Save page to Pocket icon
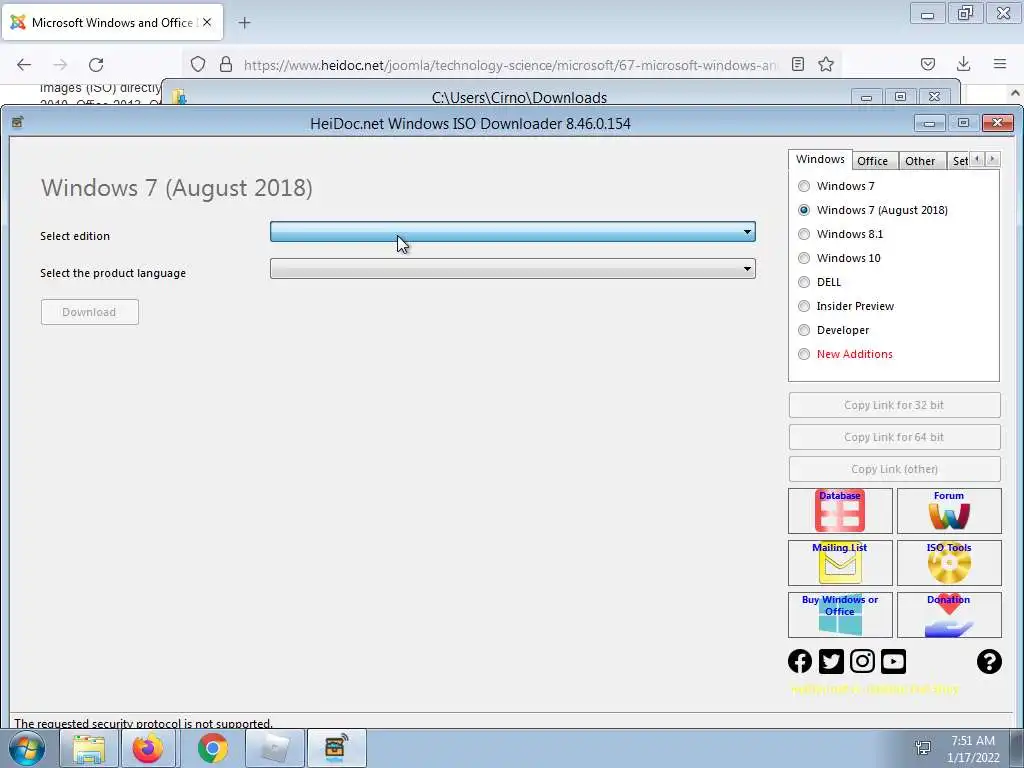The image size is (1024, 768). tap(927, 64)
